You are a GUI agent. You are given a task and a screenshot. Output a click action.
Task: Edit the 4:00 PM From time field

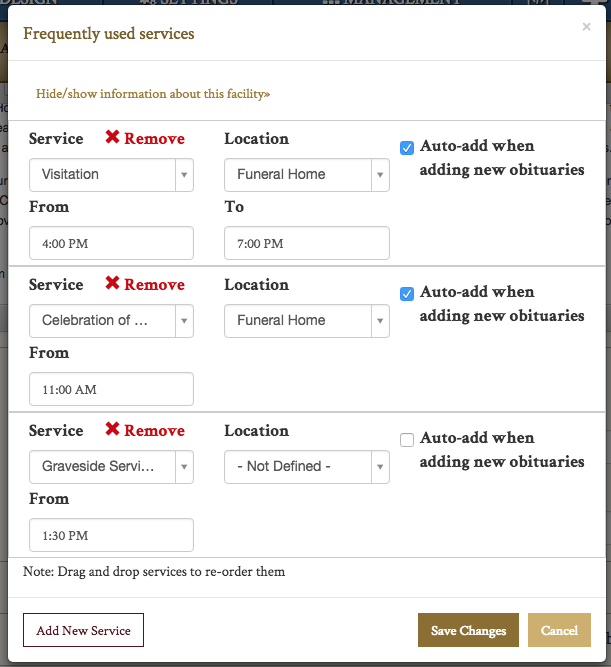click(111, 243)
